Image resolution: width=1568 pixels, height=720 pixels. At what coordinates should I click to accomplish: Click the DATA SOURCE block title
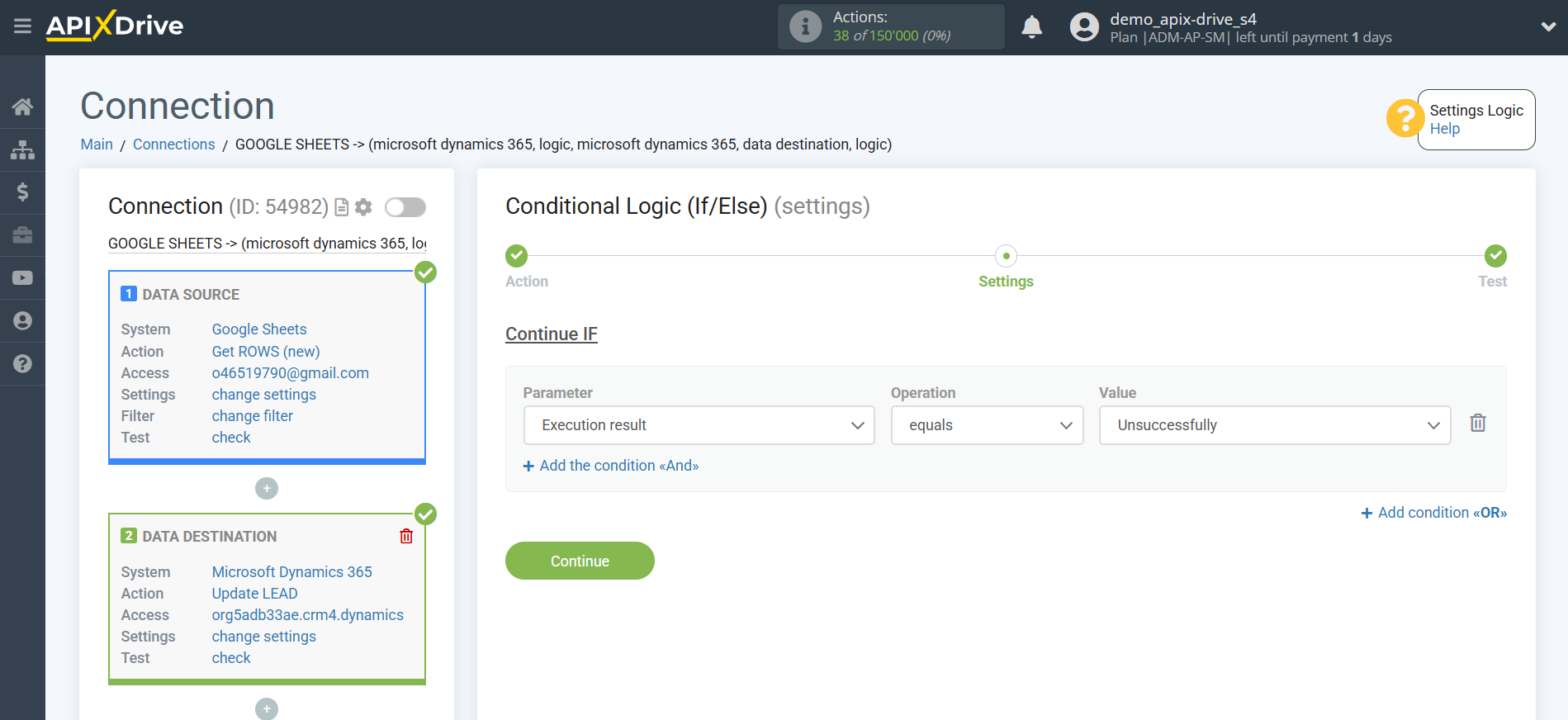click(x=191, y=295)
